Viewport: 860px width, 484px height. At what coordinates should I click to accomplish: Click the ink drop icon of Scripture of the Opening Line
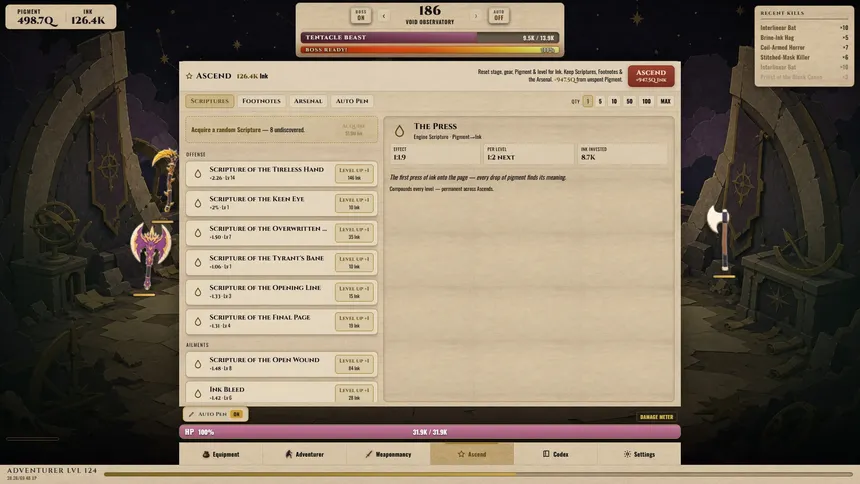198,292
